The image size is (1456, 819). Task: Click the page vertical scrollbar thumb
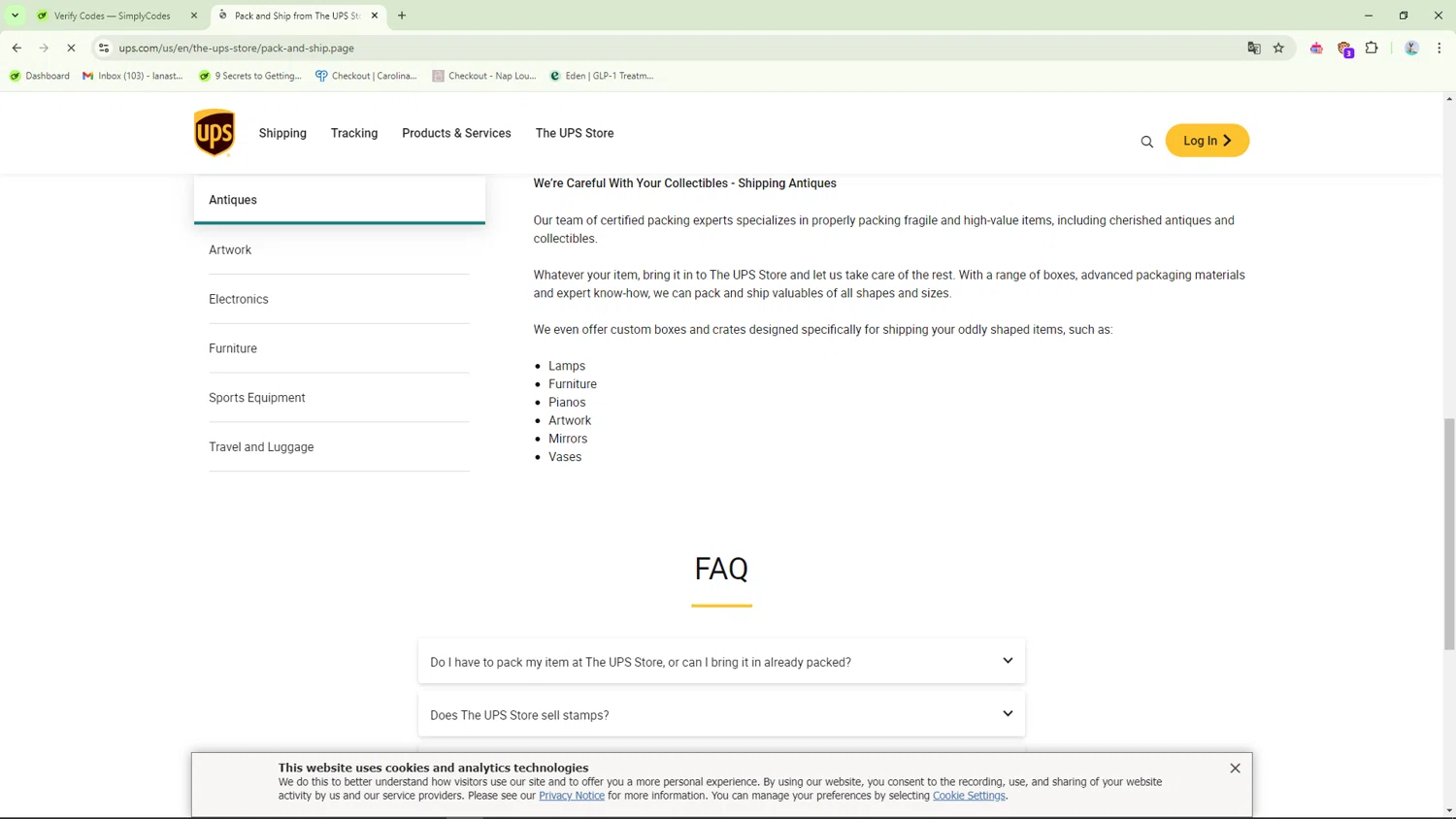1448,534
